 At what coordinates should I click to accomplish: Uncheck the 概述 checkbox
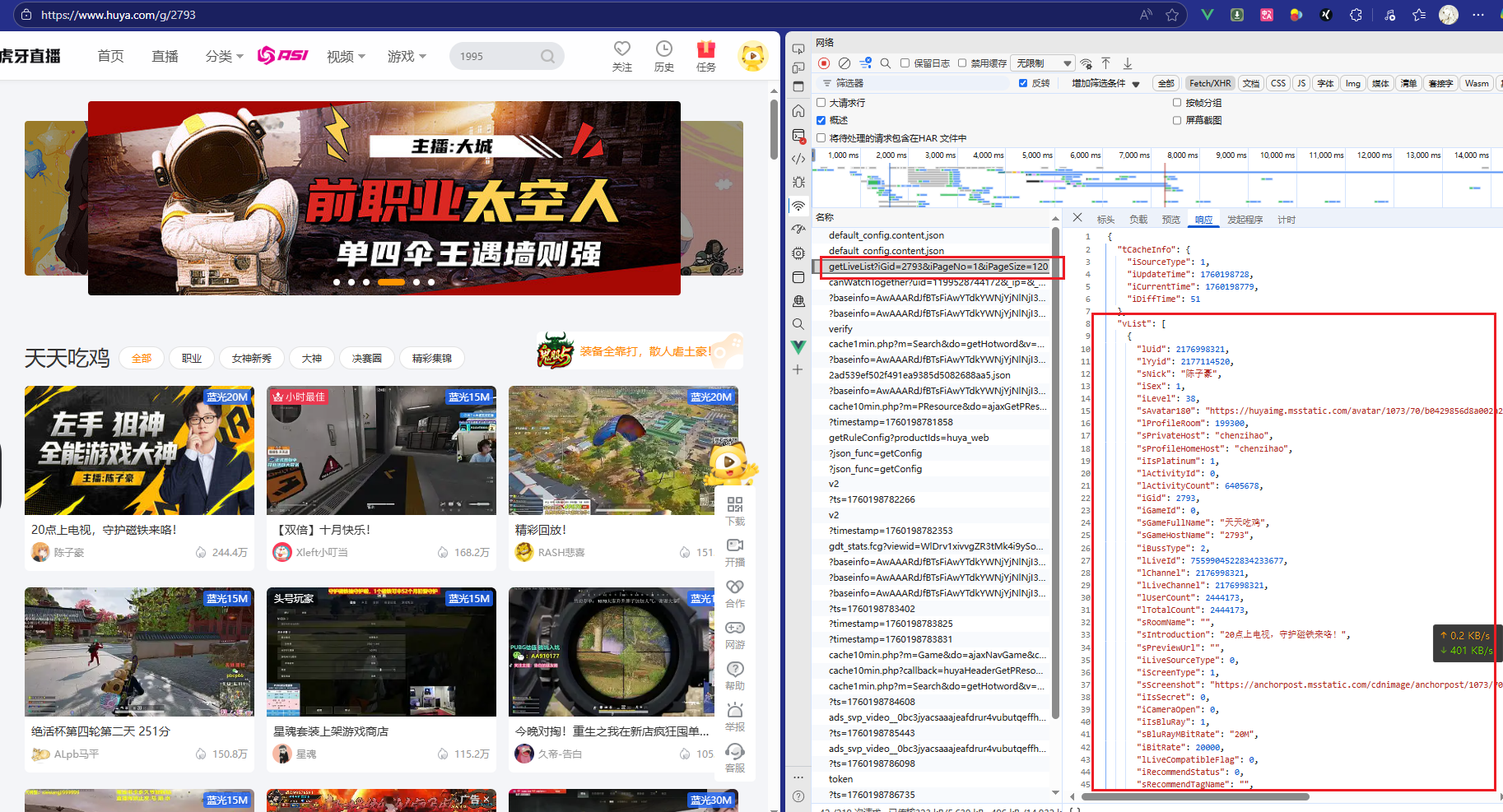(x=821, y=120)
